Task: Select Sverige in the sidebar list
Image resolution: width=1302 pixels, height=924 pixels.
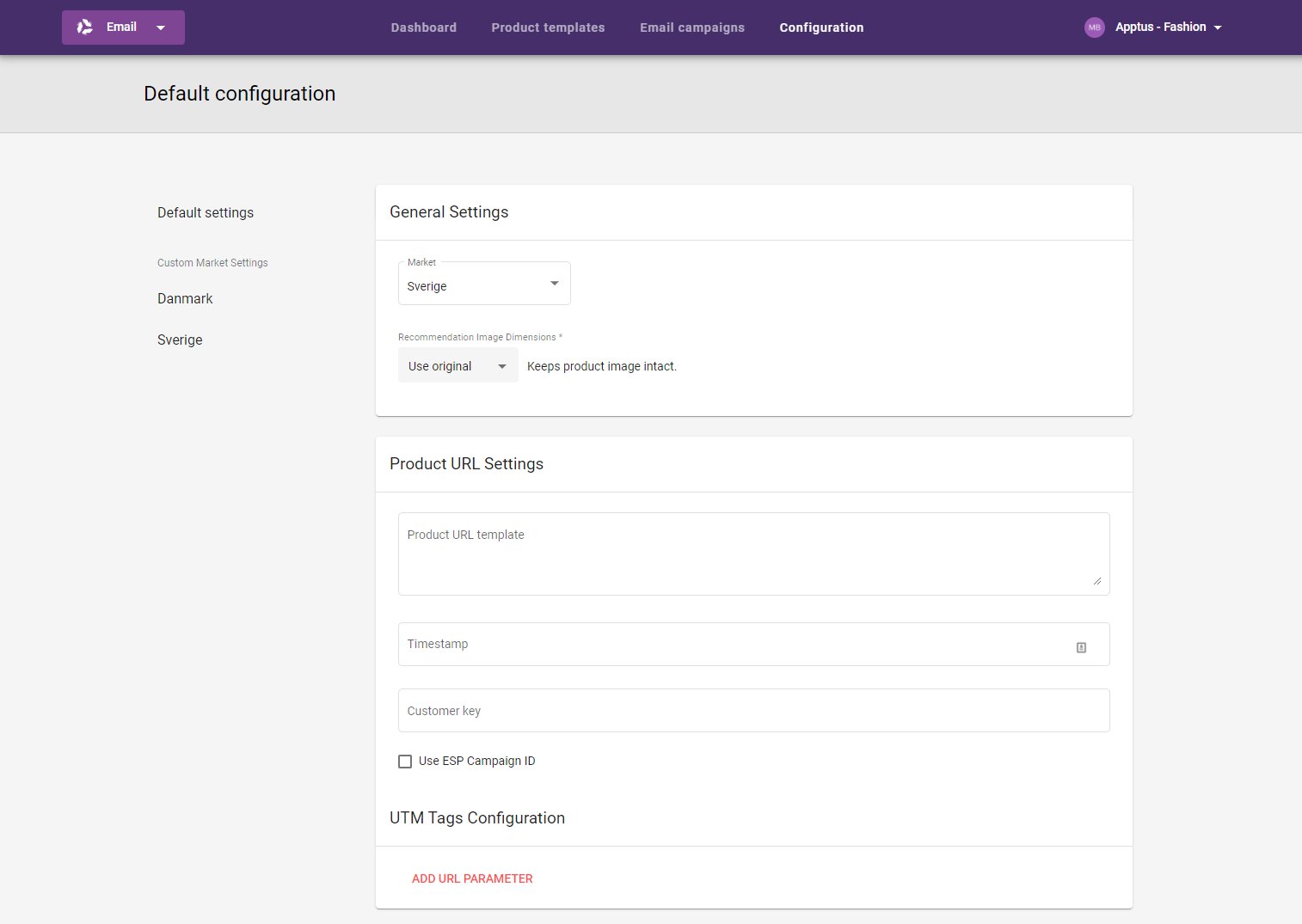Action: 180,340
